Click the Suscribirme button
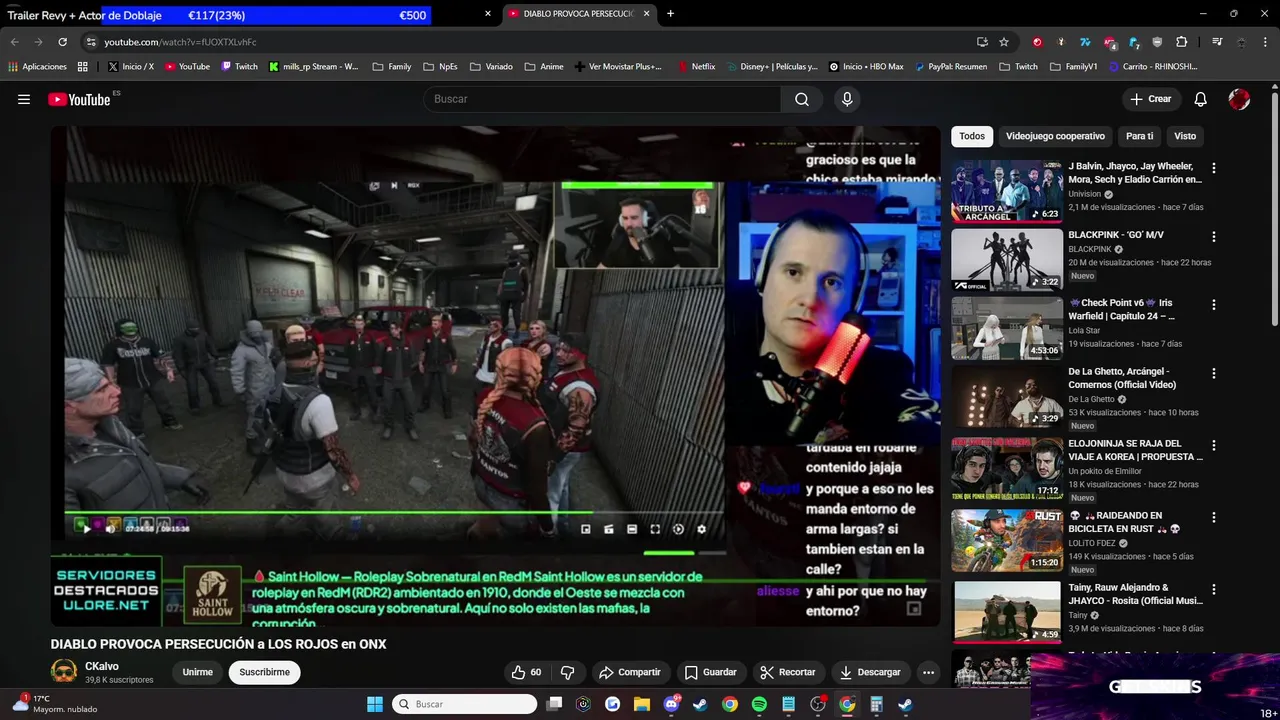 pyautogui.click(x=264, y=672)
